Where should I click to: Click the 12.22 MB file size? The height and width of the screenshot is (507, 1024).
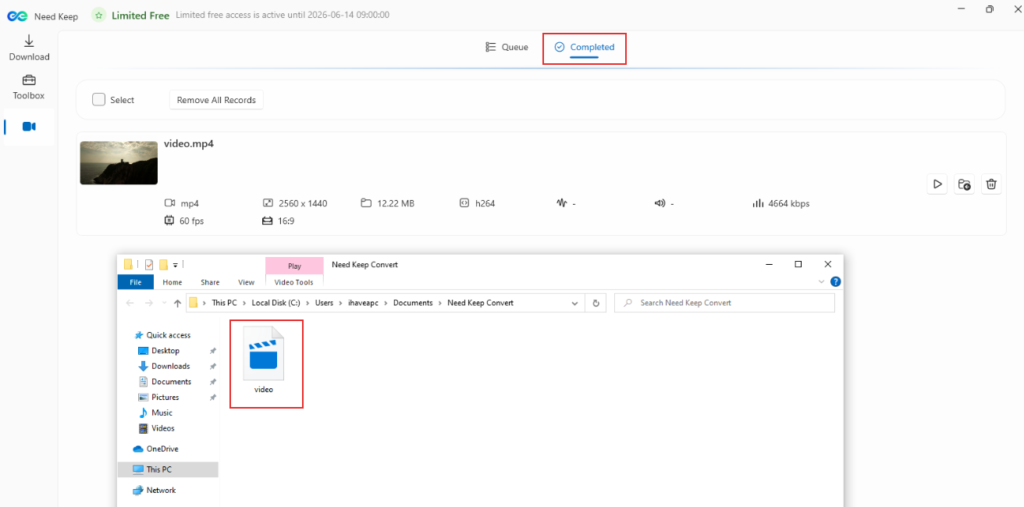396,204
